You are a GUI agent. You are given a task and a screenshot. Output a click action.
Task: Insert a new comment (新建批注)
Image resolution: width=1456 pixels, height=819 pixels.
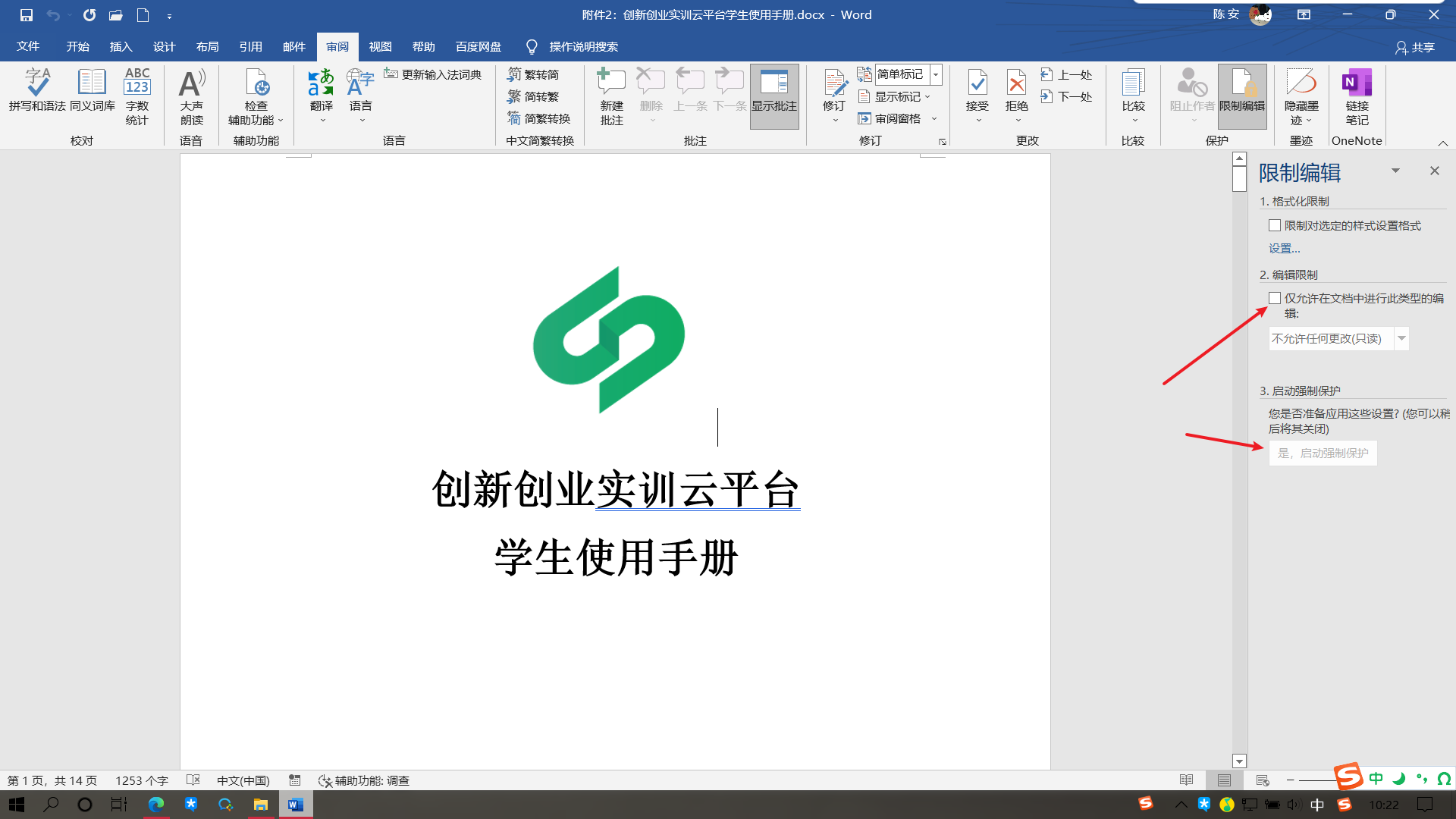pyautogui.click(x=611, y=93)
